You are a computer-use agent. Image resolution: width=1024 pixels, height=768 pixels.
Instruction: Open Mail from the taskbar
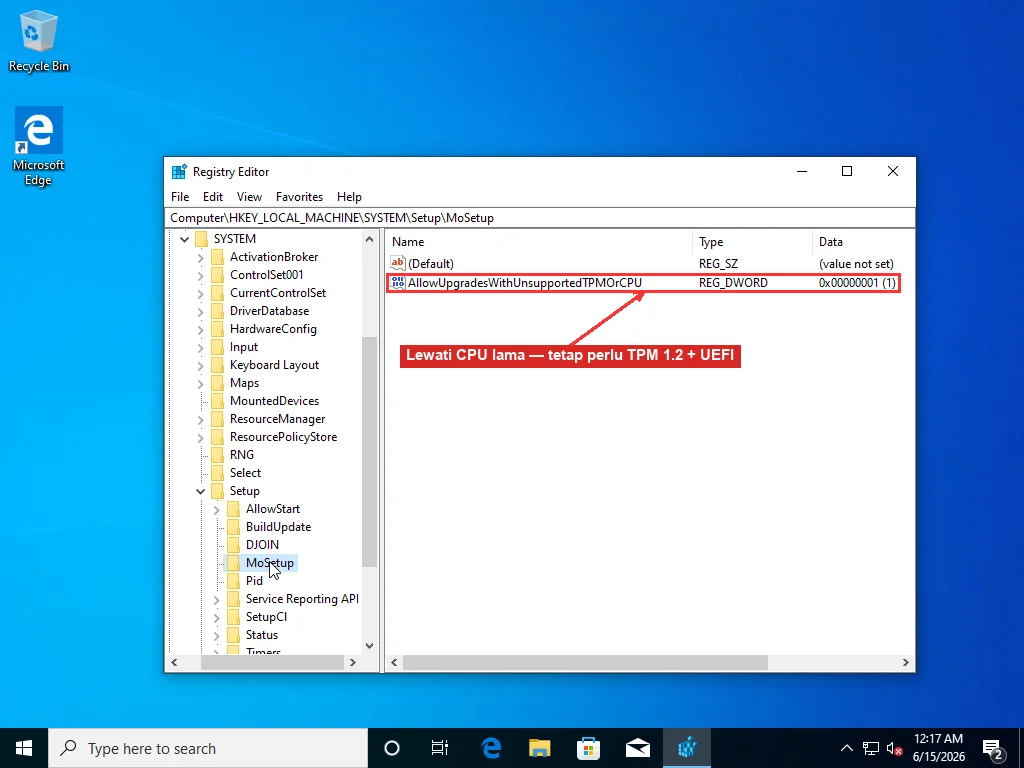point(637,748)
